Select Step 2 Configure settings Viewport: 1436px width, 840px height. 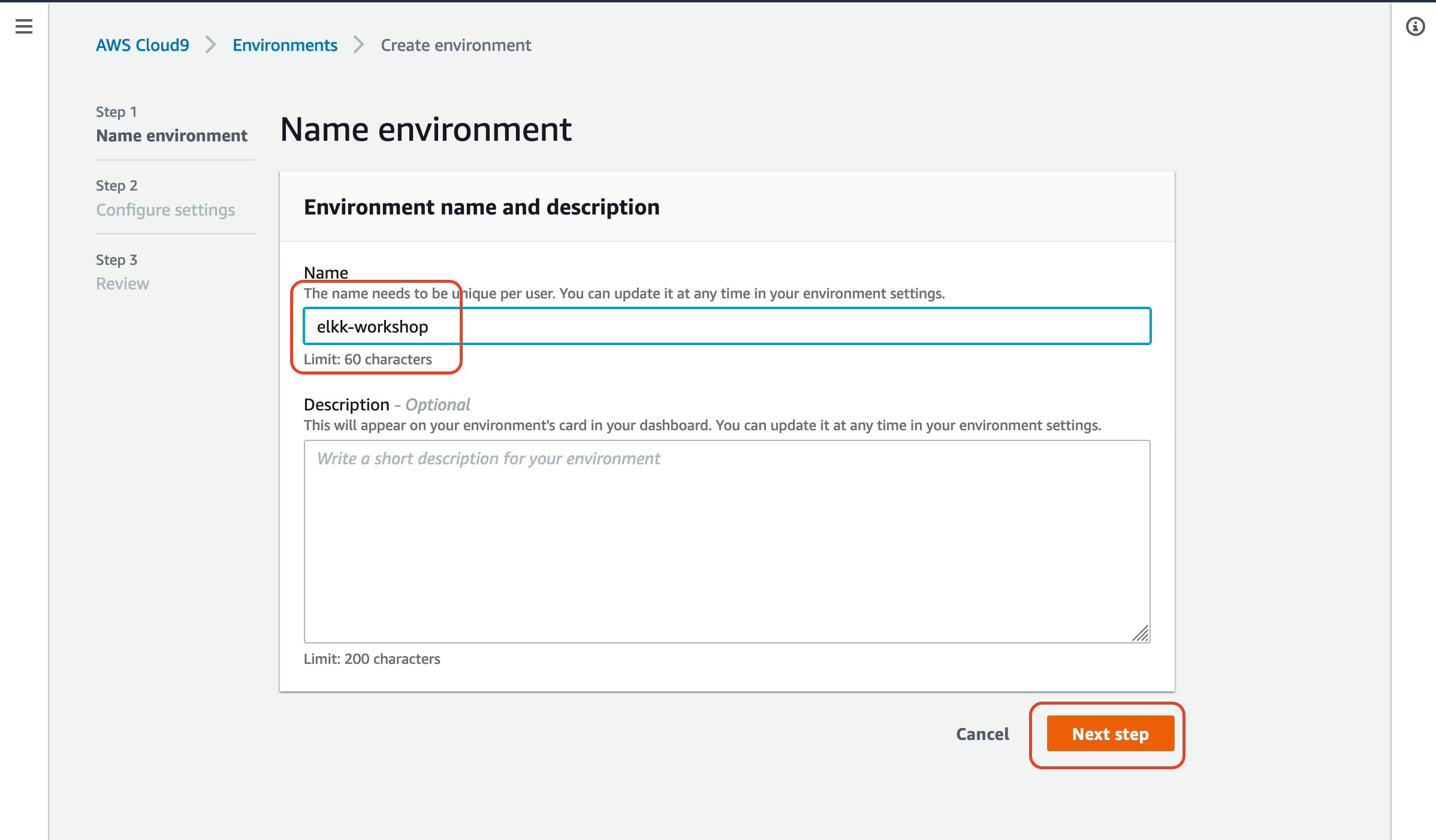165,198
